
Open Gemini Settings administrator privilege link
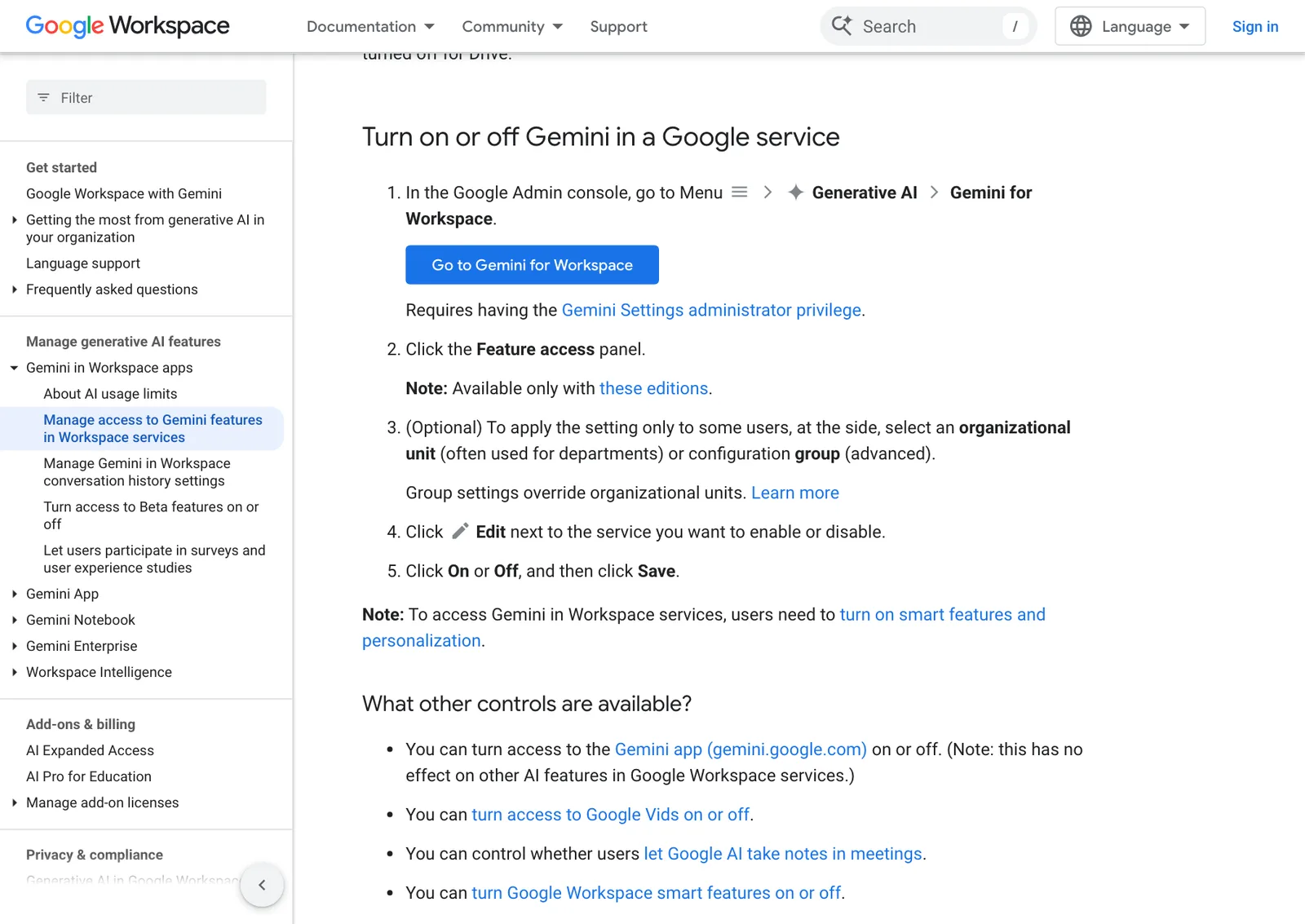711,310
